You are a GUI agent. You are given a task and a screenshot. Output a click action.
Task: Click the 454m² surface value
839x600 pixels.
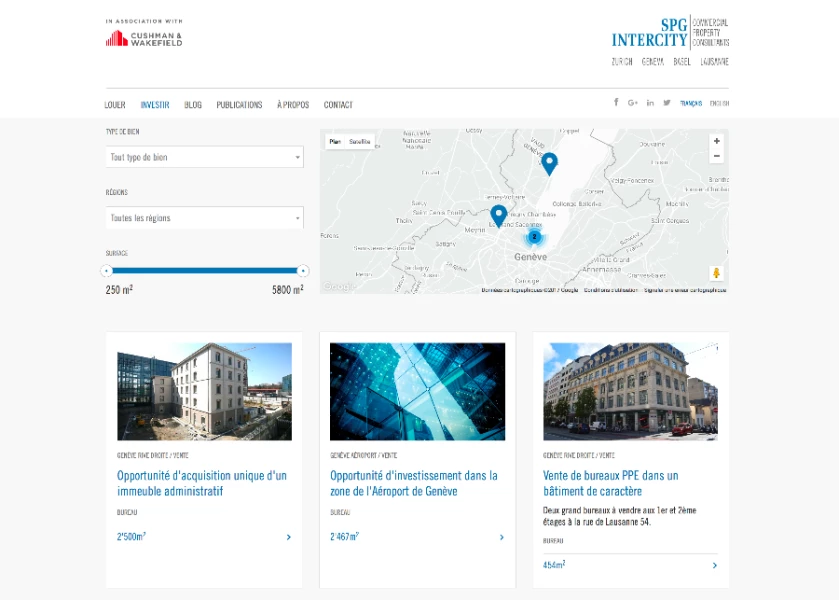tap(554, 565)
